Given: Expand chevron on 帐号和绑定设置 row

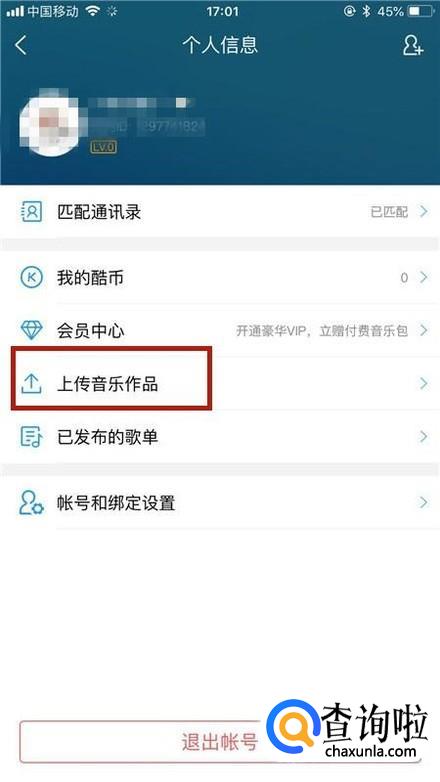Looking at the screenshot, I should coord(424,502).
